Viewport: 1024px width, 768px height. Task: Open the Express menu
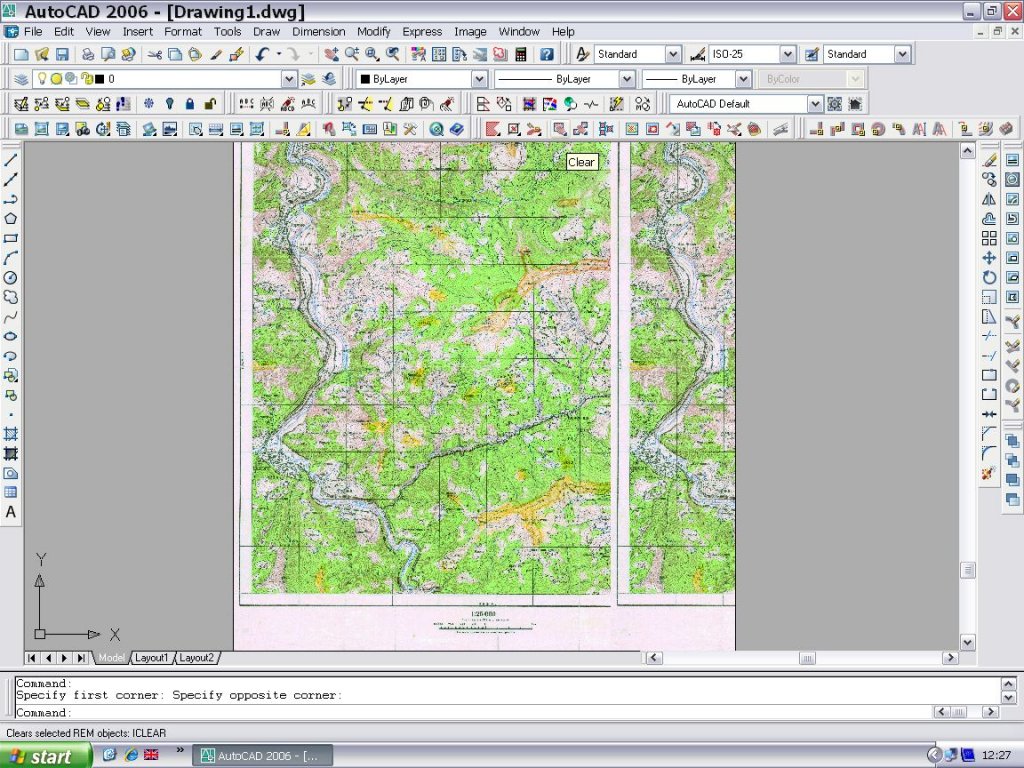click(x=422, y=32)
